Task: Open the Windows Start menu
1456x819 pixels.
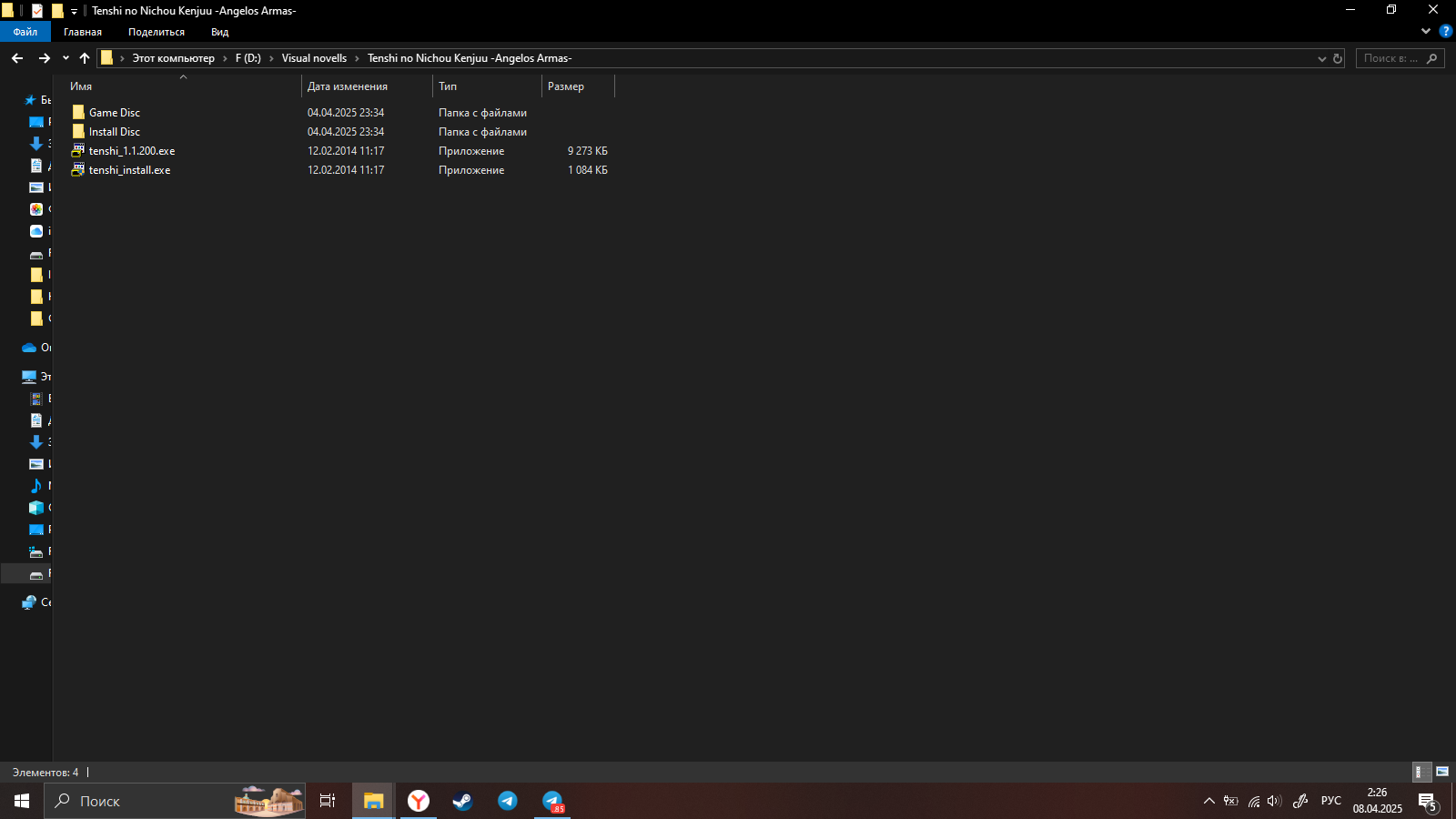Action: [22, 801]
